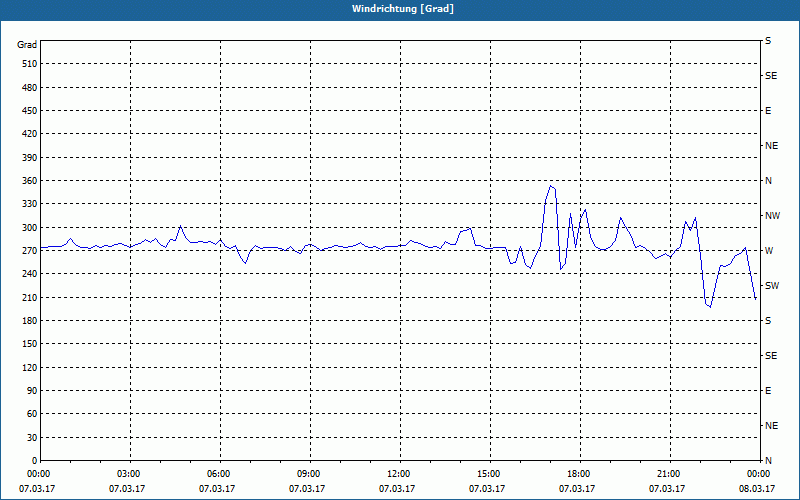Select the "E" compass label level with 450
800x500 pixels.
click(768, 111)
